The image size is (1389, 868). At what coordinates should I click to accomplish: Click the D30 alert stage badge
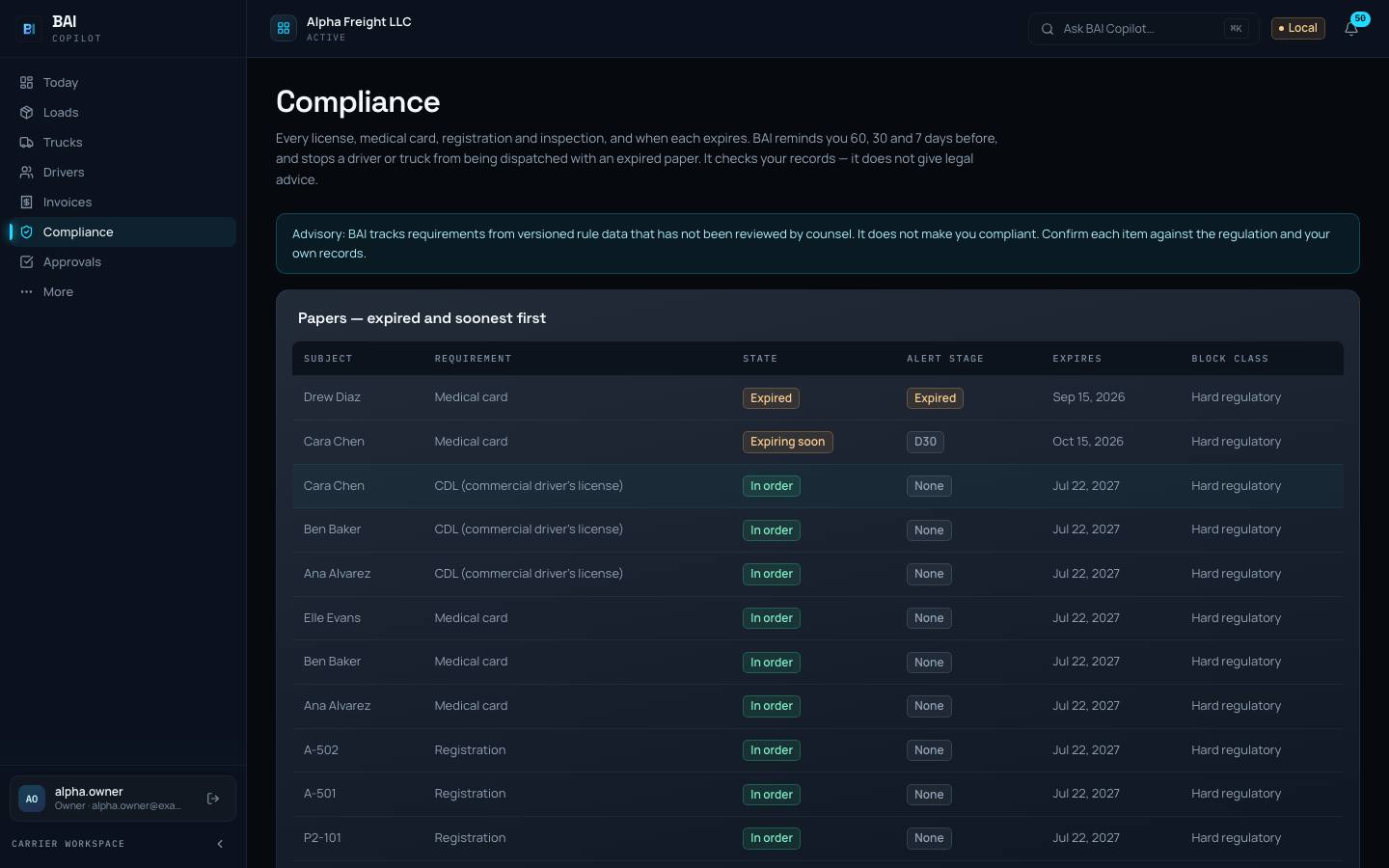pyautogui.click(x=925, y=442)
